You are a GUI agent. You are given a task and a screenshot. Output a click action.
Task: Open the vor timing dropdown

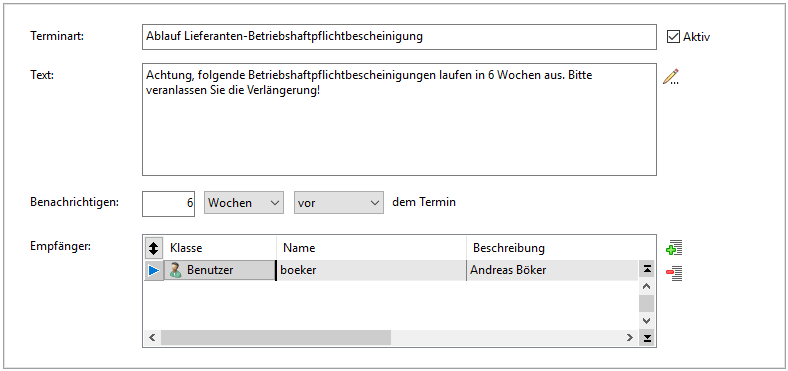pyautogui.click(x=339, y=203)
